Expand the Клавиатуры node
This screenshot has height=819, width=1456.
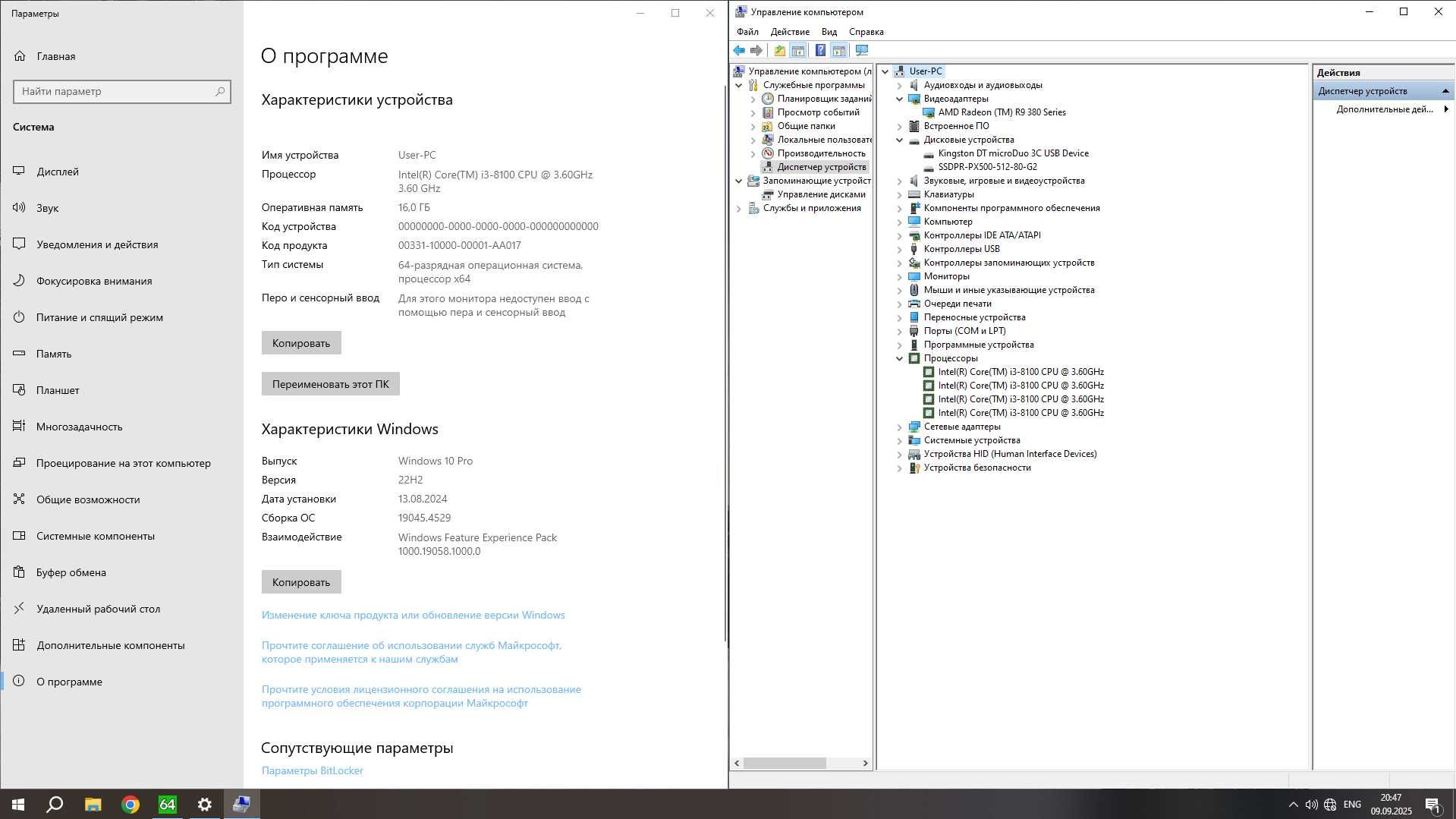[x=900, y=194]
